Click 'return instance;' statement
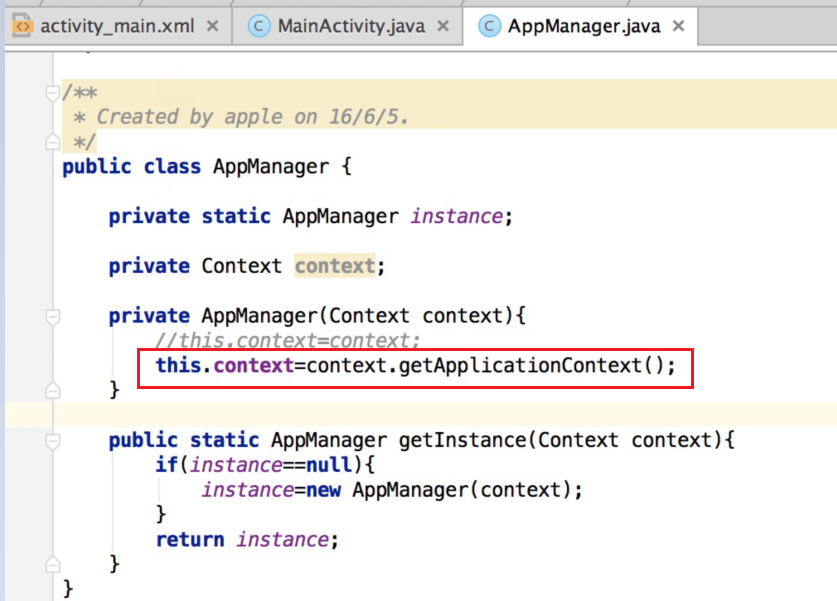This screenshot has height=601, width=837. (x=247, y=540)
